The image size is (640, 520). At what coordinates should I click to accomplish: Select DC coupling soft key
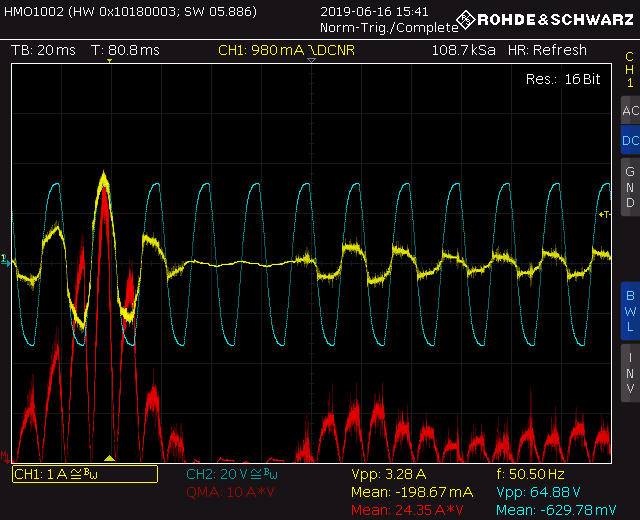click(x=630, y=140)
